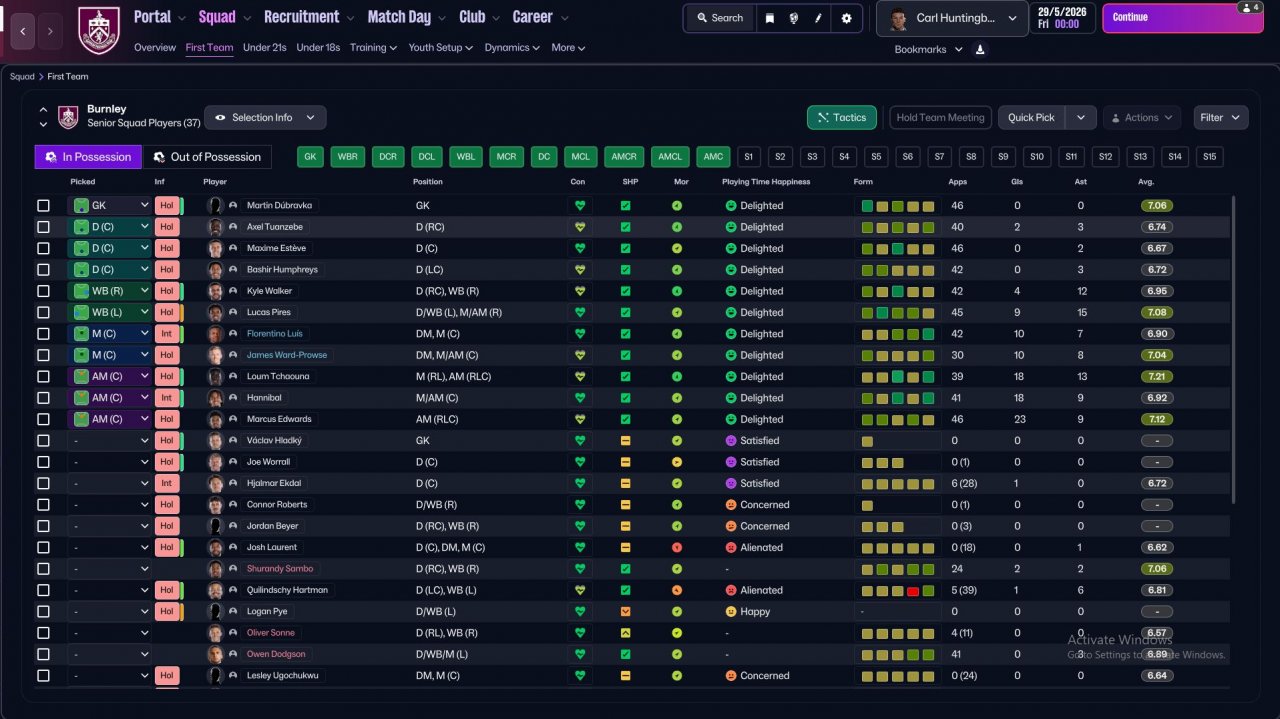Open the WB (R) position dropdown
The image size is (1280, 719).
[109, 291]
